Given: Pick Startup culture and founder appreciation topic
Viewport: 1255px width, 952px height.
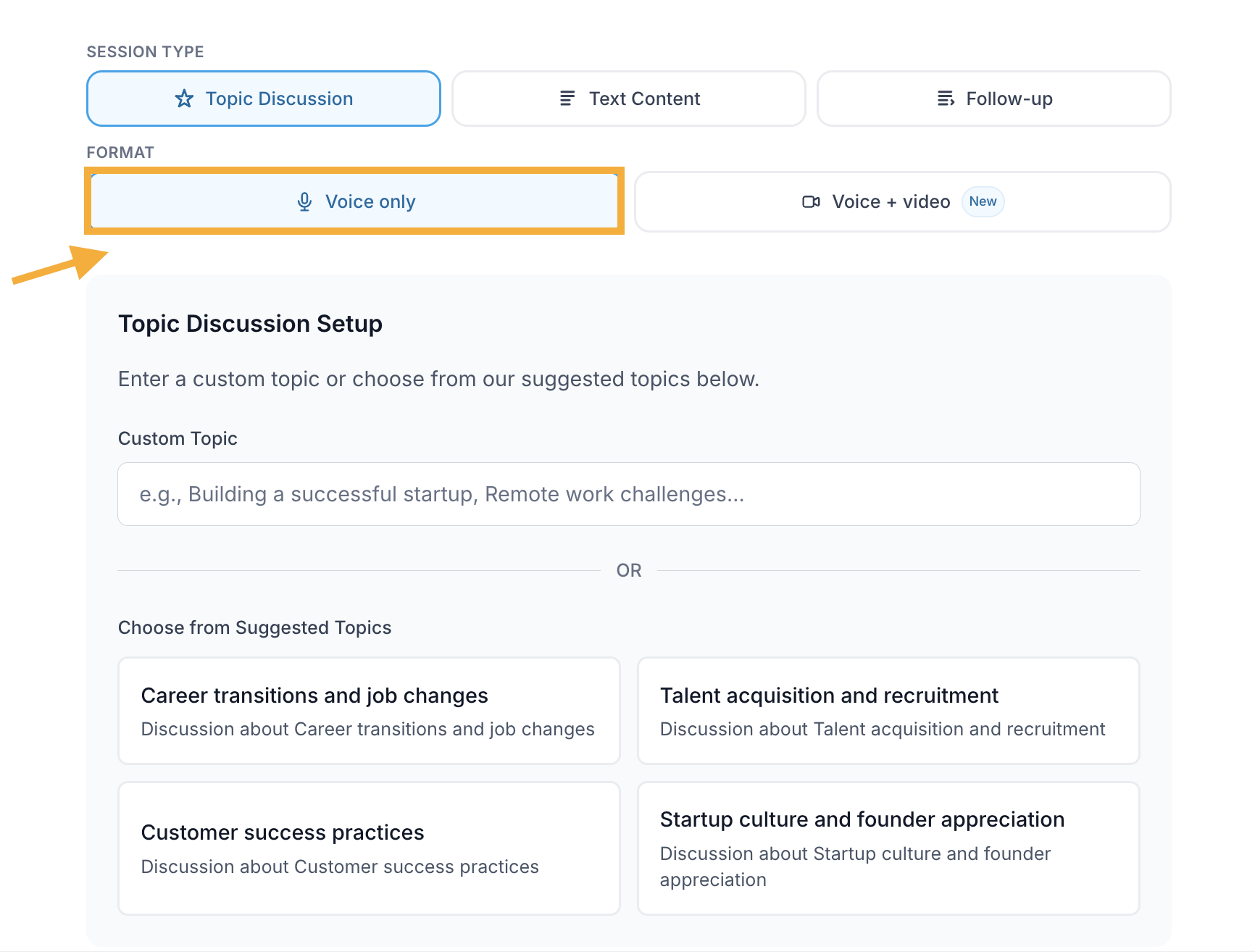Looking at the screenshot, I should (x=888, y=848).
